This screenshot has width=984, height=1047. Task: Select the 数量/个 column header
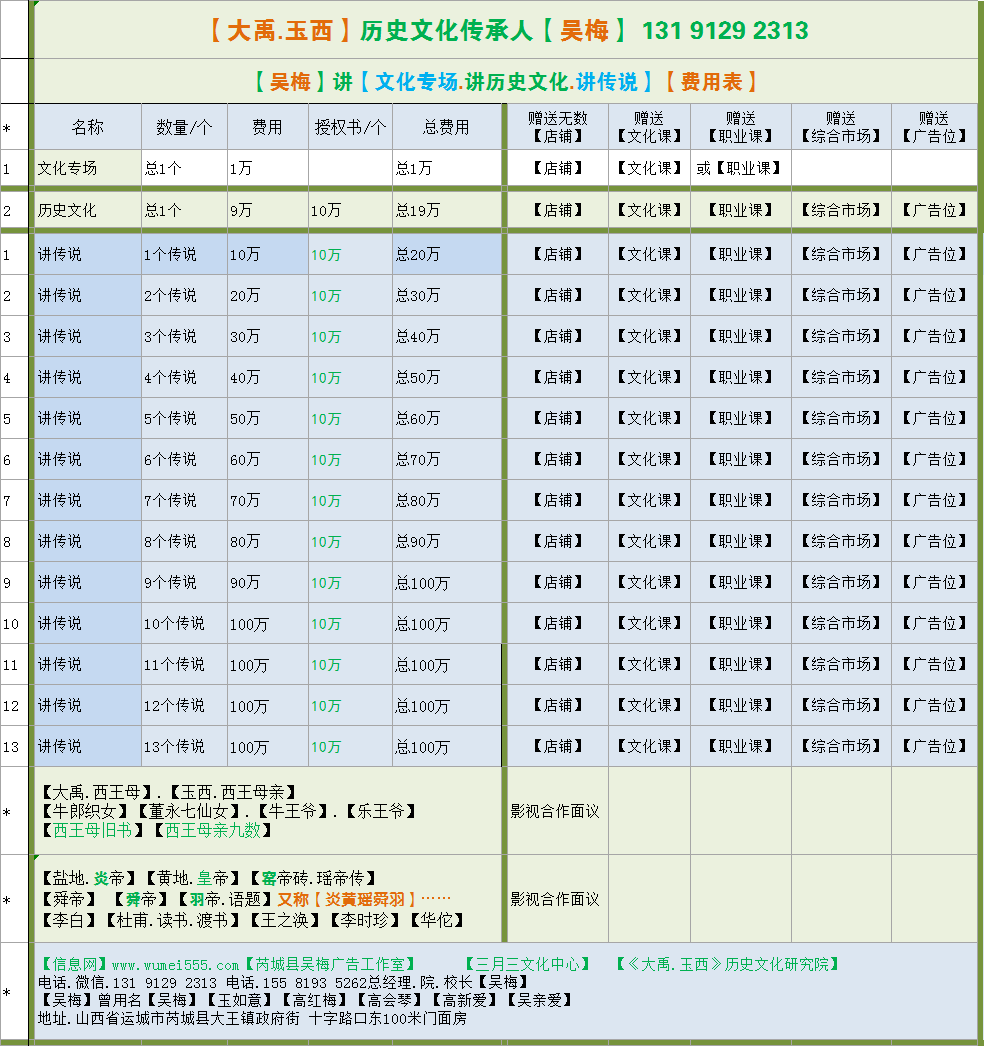pos(184,127)
